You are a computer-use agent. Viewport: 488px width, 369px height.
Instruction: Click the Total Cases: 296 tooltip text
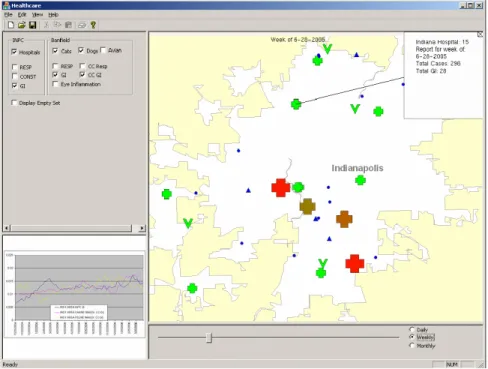(x=438, y=64)
